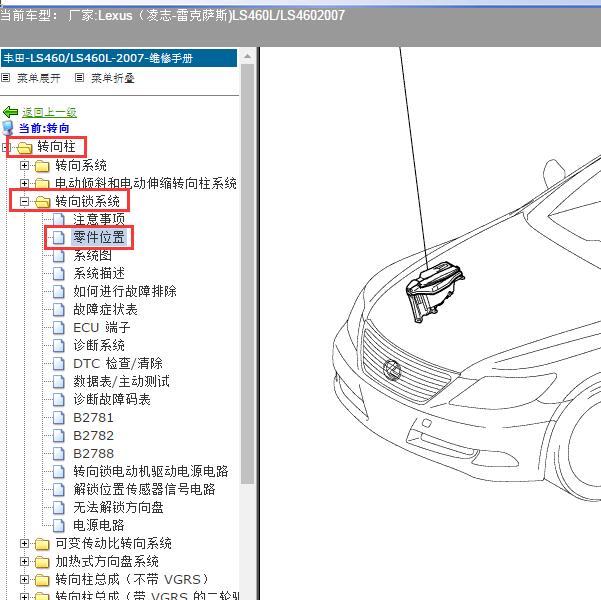601x600 pixels.
Task: Click the 加热式方向盘系统 folder icon
Action: (42, 562)
